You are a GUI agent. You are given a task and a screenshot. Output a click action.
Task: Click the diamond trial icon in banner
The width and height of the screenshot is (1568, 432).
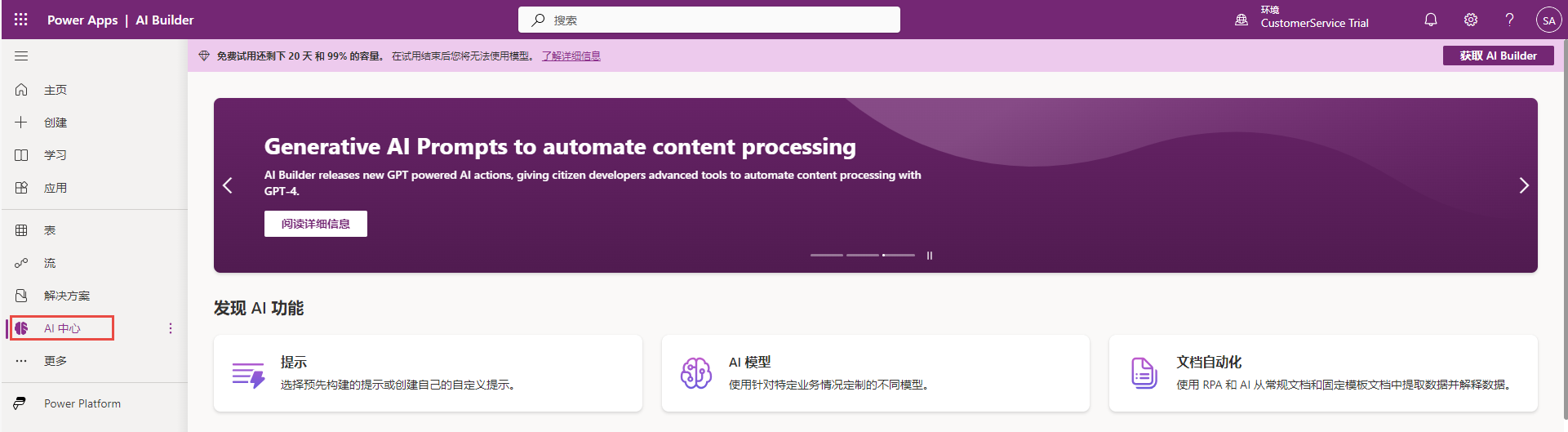tap(204, 56)
